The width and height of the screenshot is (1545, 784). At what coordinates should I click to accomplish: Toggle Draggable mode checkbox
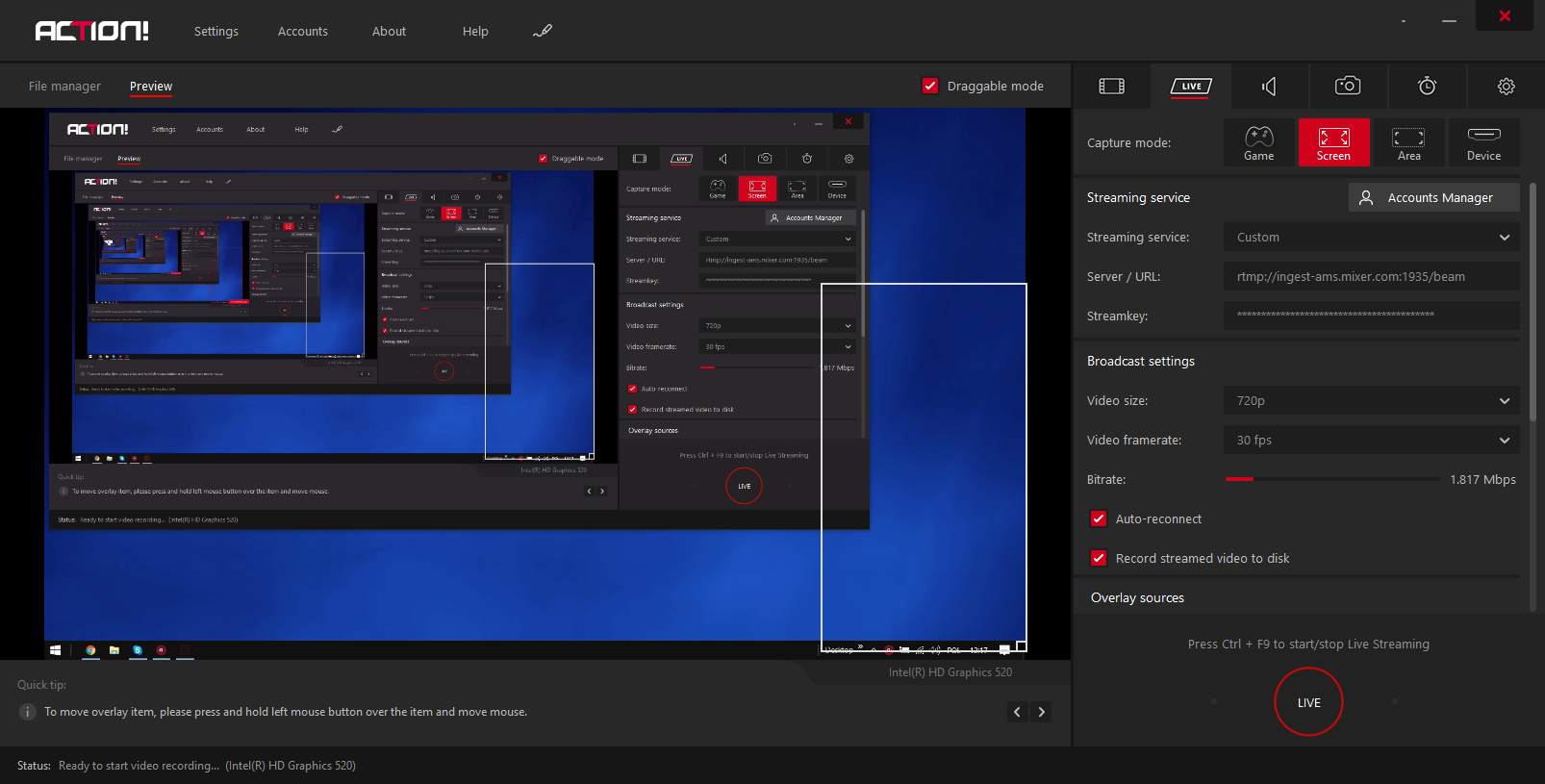pos(930,86)
